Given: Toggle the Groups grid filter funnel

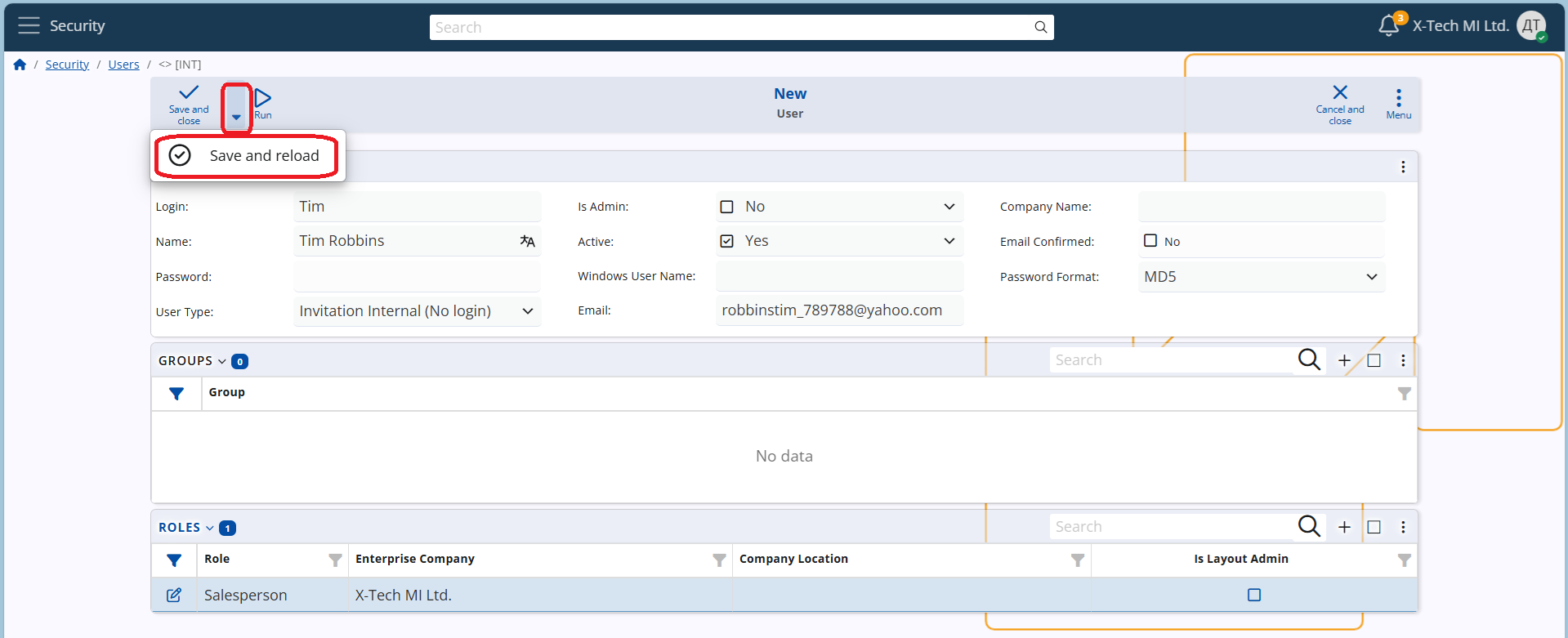Looking at the screenshot, I should click(176, 394).
